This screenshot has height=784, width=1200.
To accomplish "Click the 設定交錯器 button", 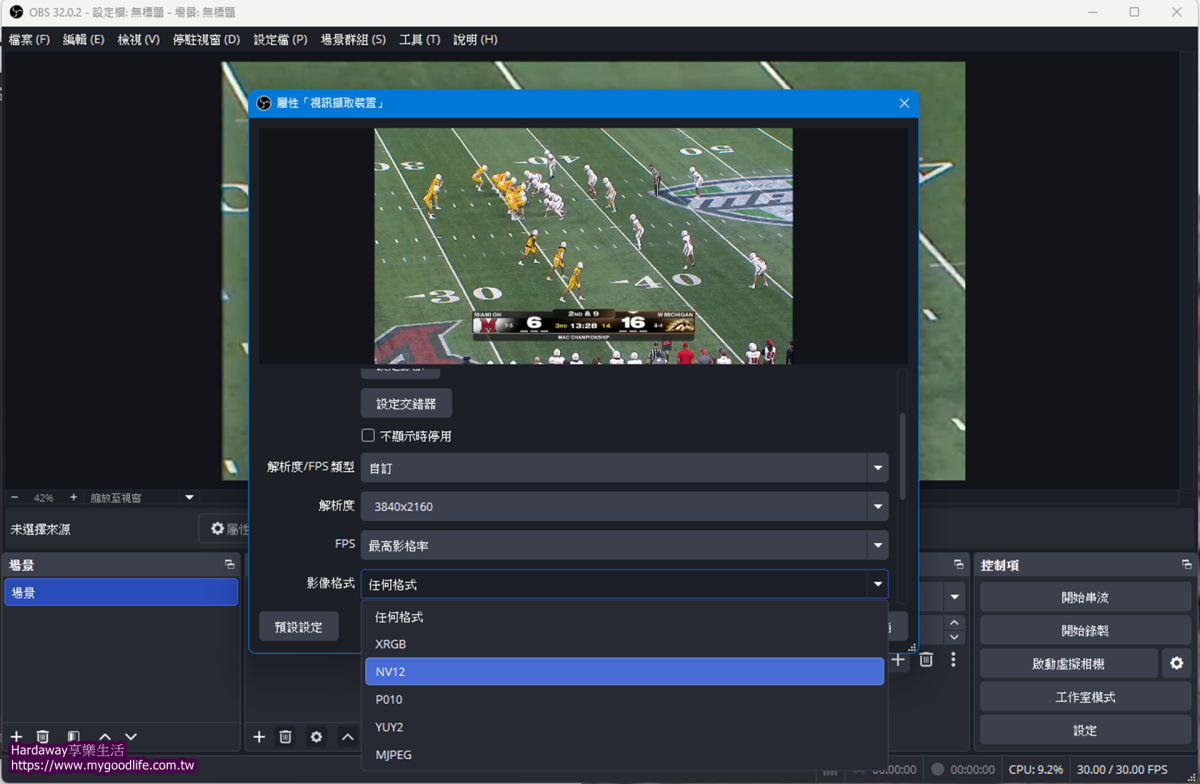I will (406, 404).
